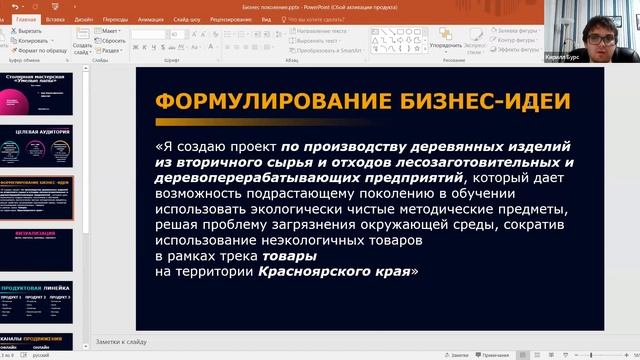Select the Целевая аудитория slide thumbnail
640x360 pixels.
coord(36,147)
